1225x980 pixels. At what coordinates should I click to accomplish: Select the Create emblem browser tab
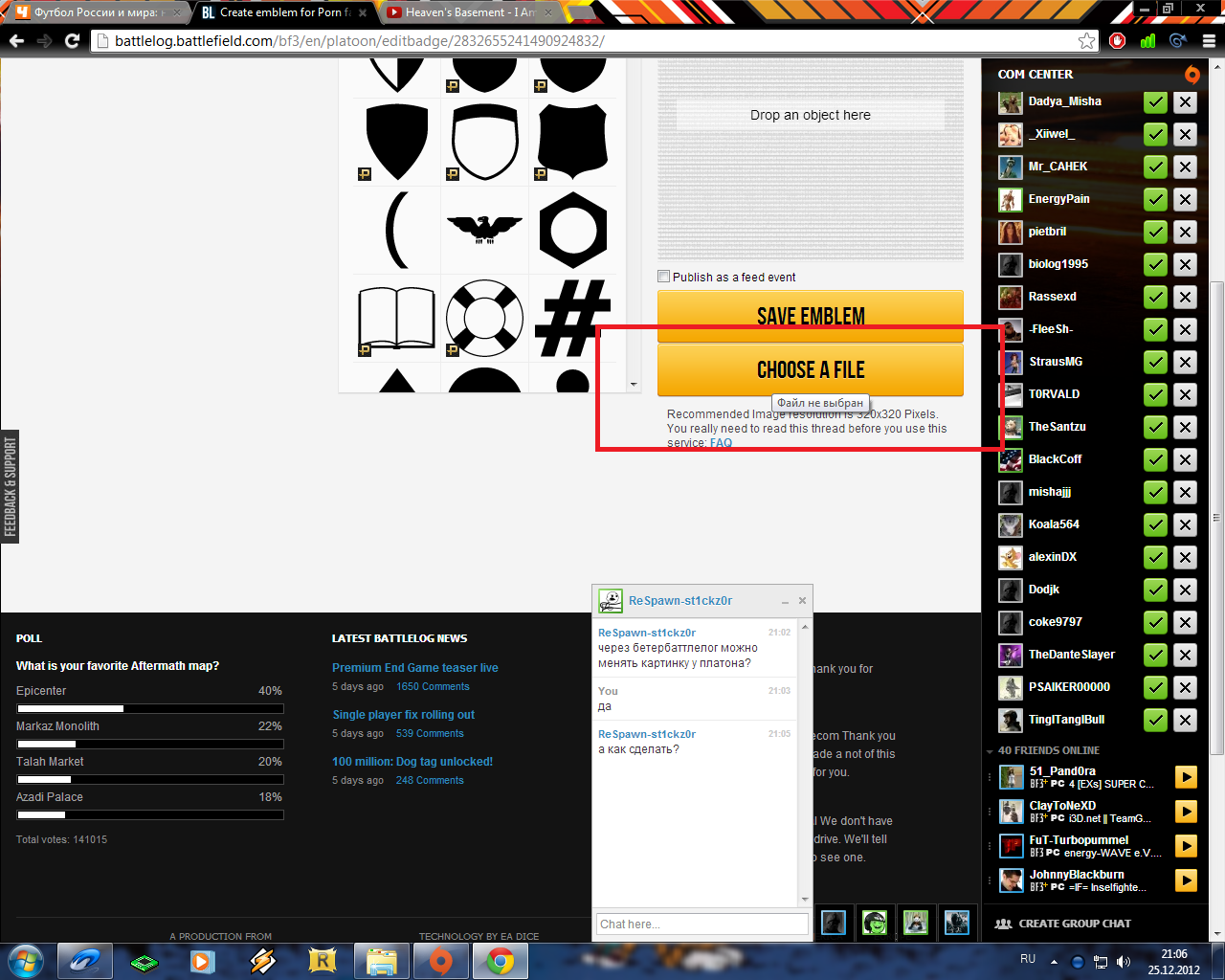284,12
